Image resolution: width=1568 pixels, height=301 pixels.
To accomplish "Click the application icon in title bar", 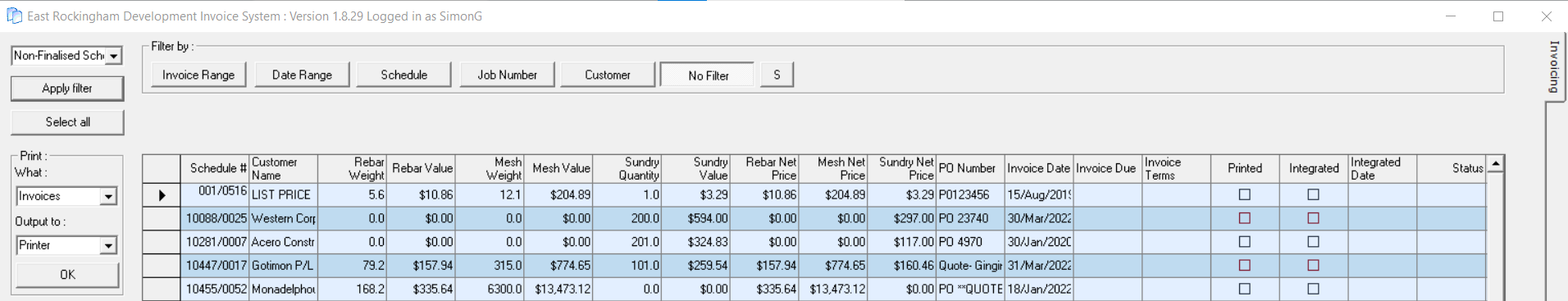I will [14, 16].
